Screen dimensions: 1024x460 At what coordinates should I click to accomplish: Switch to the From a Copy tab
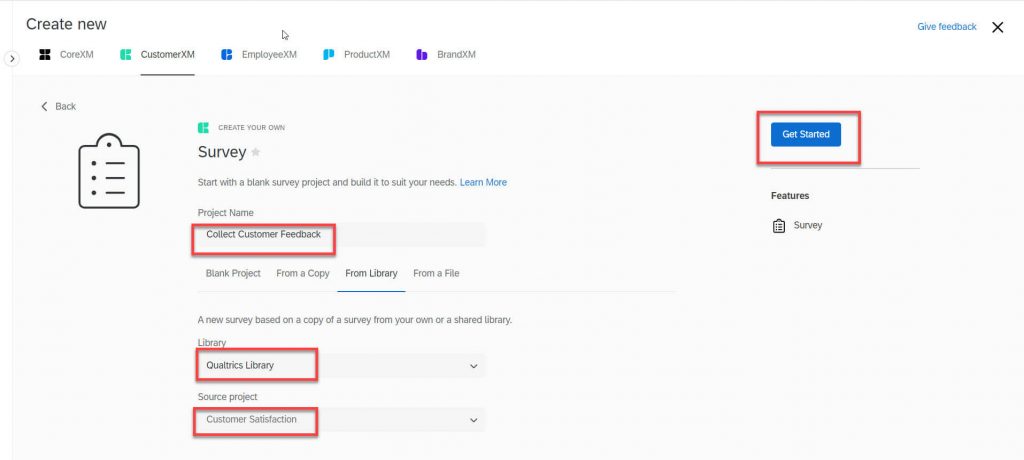tap(302, 274)
